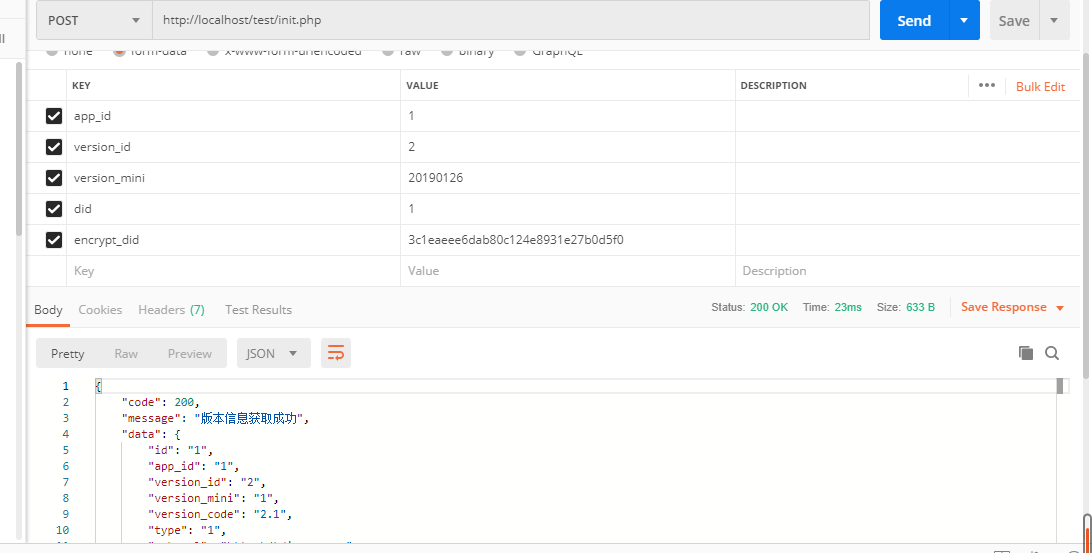Open the Send options dropdown arrow
The width and height of the screenshot is (1092, 553).
(965, 20)
